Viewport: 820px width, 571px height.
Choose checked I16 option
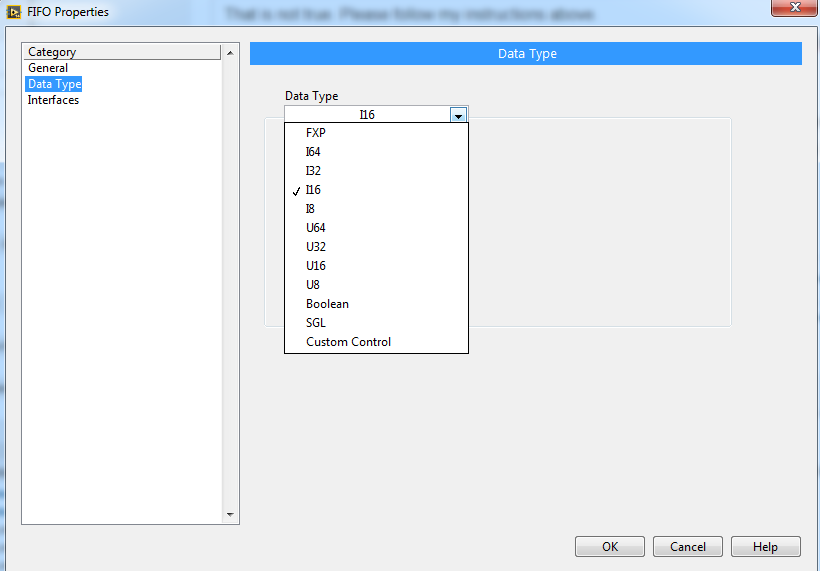[376, 190]
